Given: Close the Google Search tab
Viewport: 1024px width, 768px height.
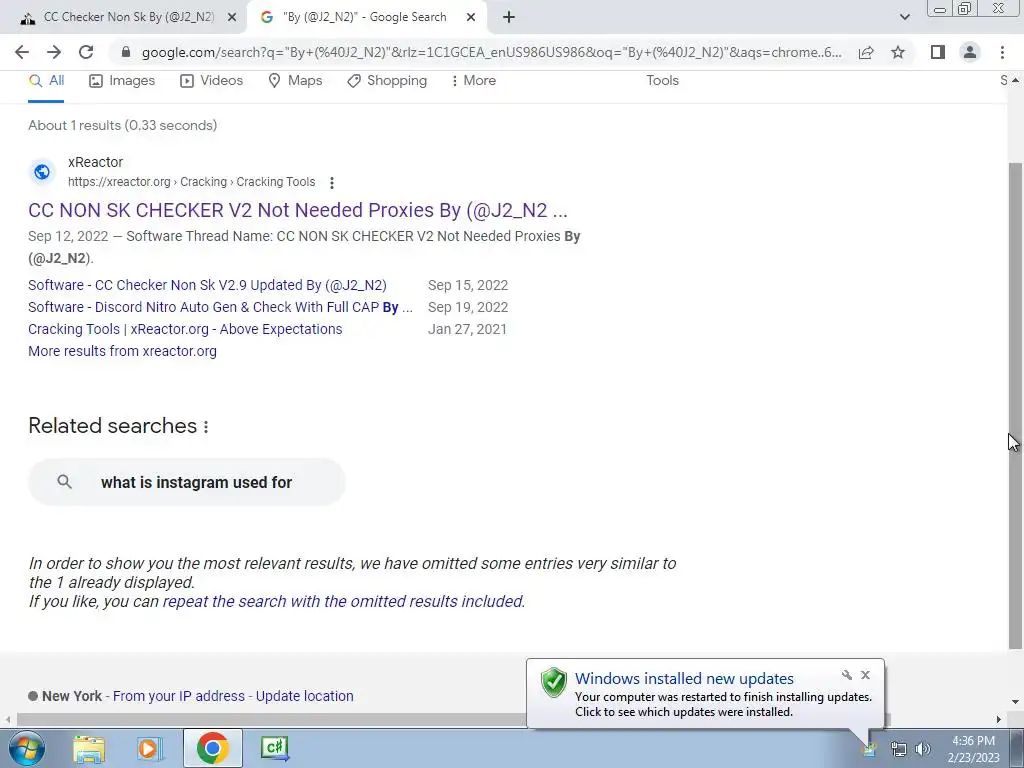Looking at the screenshot, I should pyautogui.click(x=471, y=18).
